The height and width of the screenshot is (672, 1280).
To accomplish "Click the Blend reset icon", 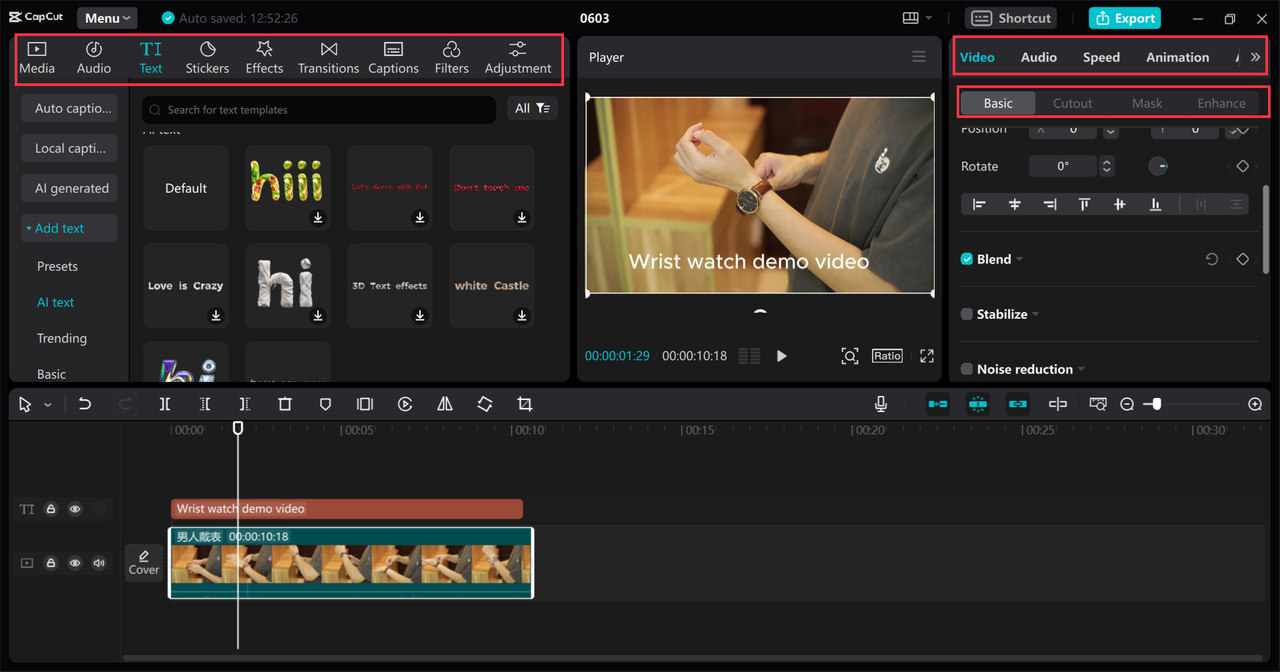I will [x=1212, y=259].
